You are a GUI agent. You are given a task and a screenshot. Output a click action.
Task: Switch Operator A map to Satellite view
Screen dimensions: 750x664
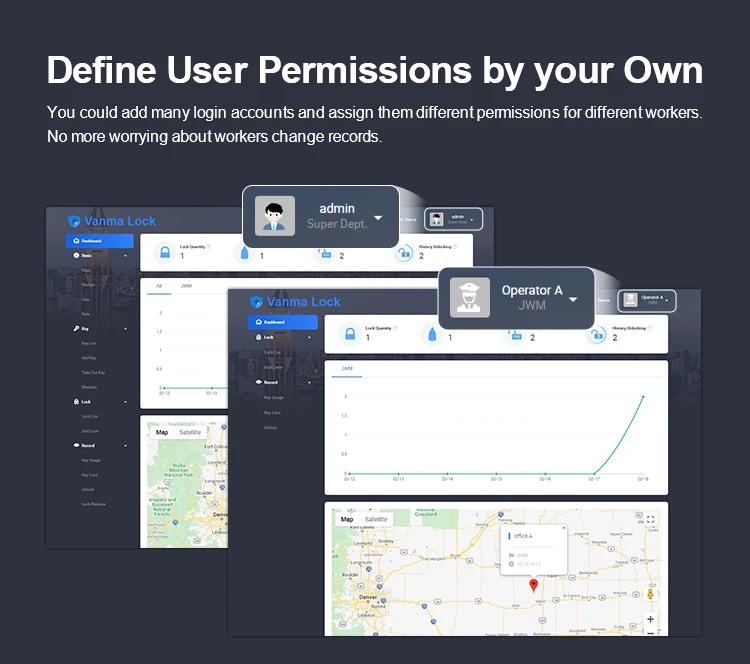pyautogui.click(x=376, y=519)
